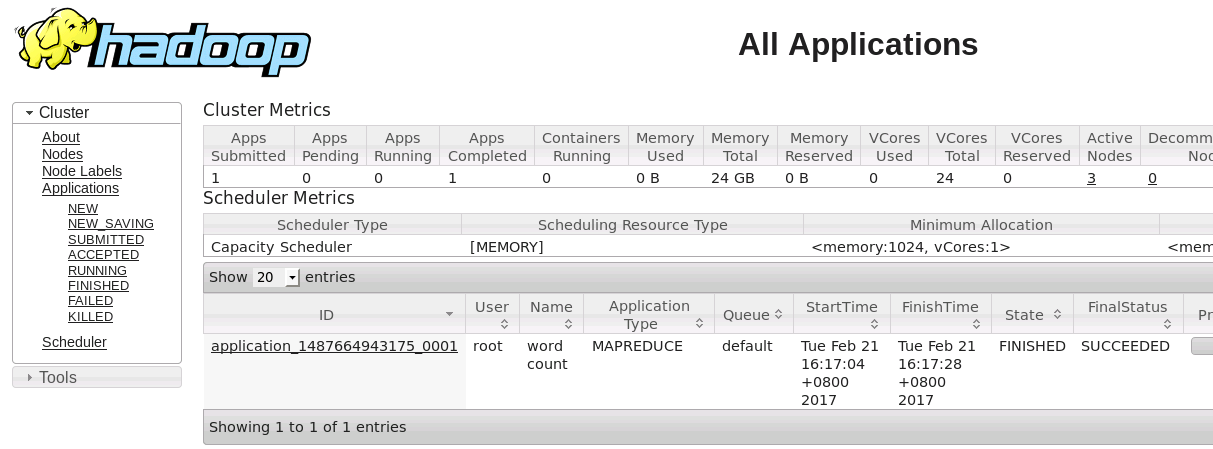Sort table by FinishTime column

(940, 314)
